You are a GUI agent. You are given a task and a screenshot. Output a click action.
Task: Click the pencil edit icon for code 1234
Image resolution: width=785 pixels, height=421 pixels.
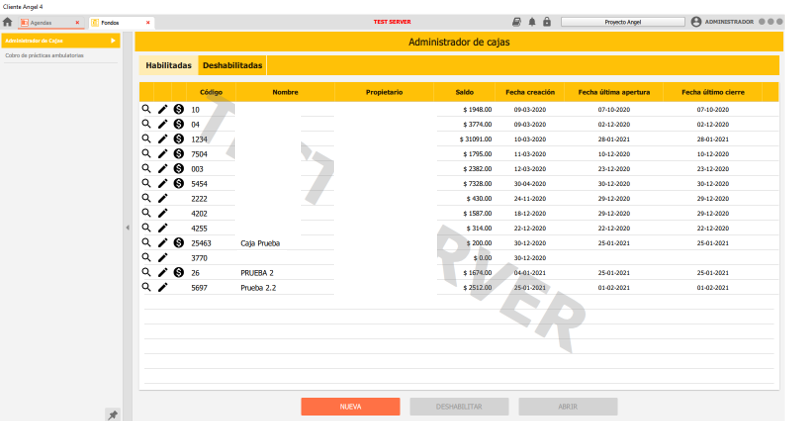pyautogui.click(x=162, y=139)
